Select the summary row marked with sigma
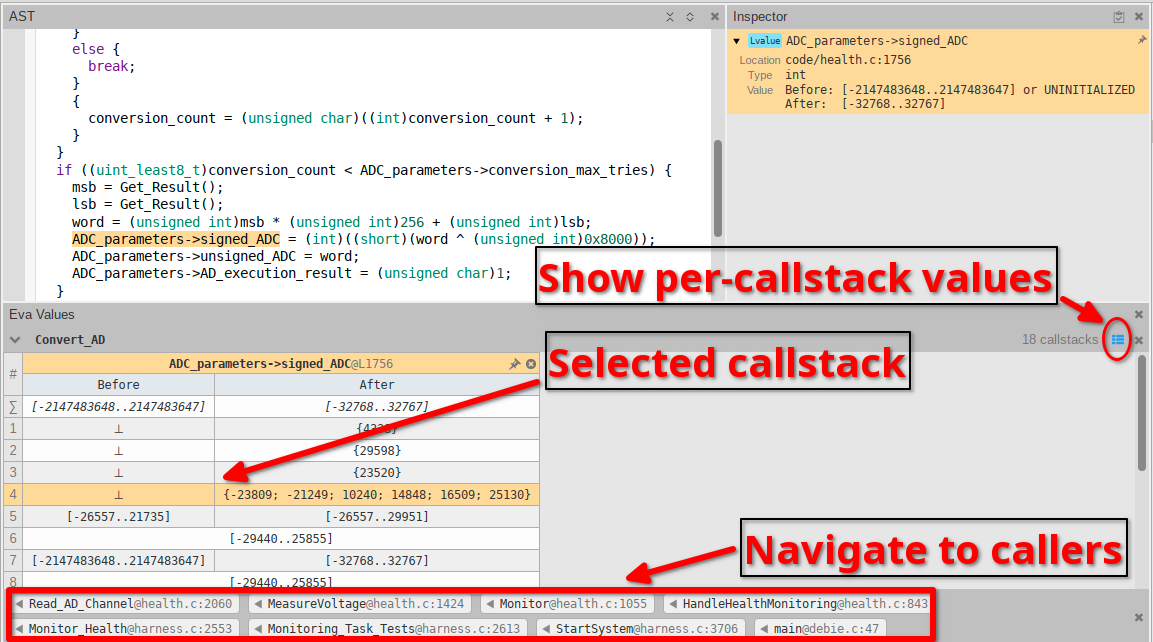The image size is (1153, 642). (x=271, y=407)
